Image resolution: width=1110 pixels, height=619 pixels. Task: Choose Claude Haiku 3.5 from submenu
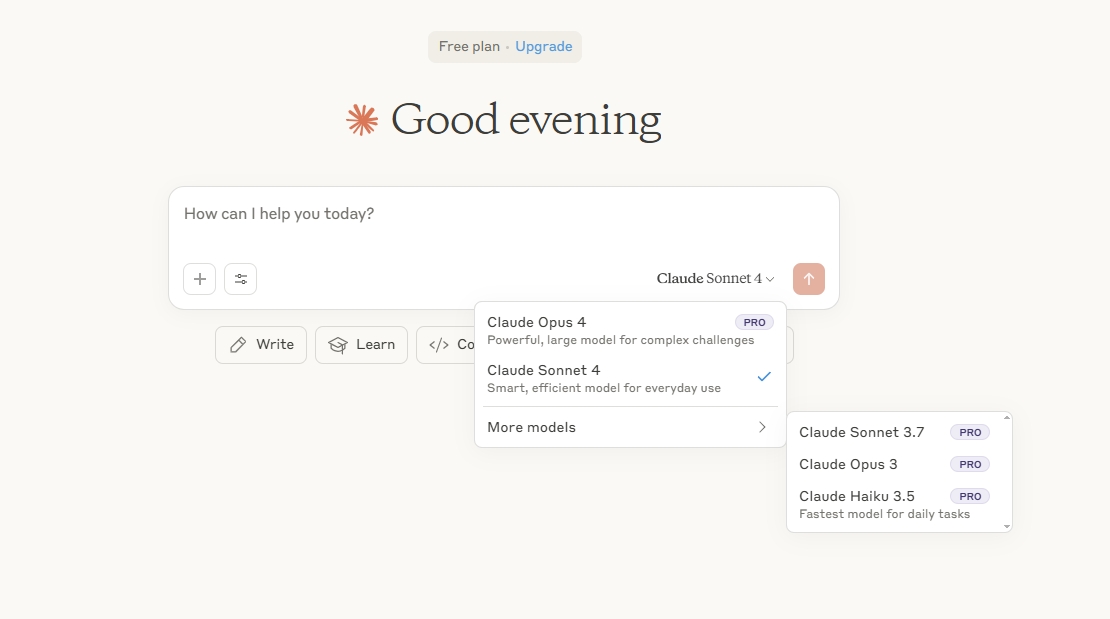point(895,504)
